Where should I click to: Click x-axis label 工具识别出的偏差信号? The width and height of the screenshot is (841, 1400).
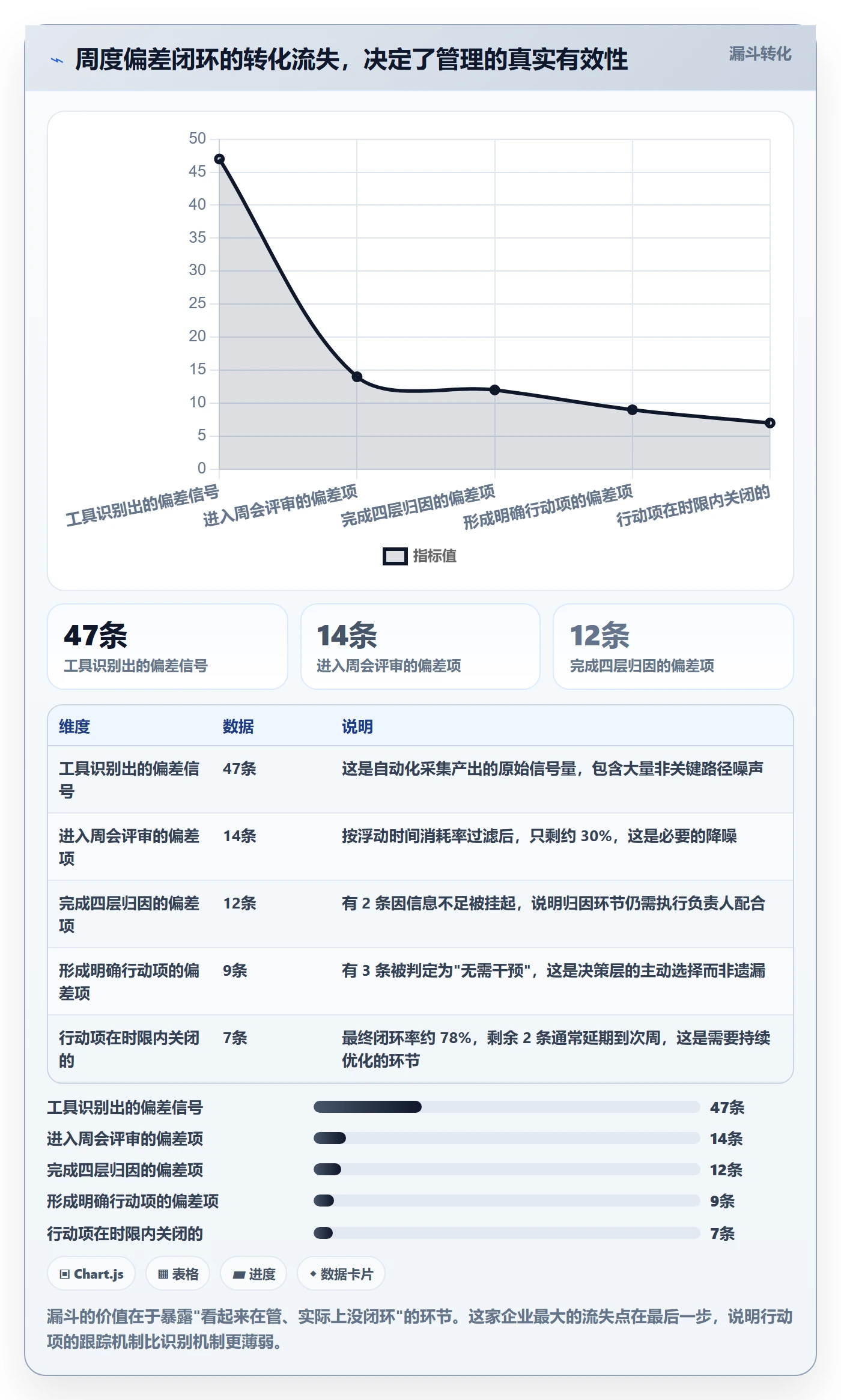(x=143, y=505)
